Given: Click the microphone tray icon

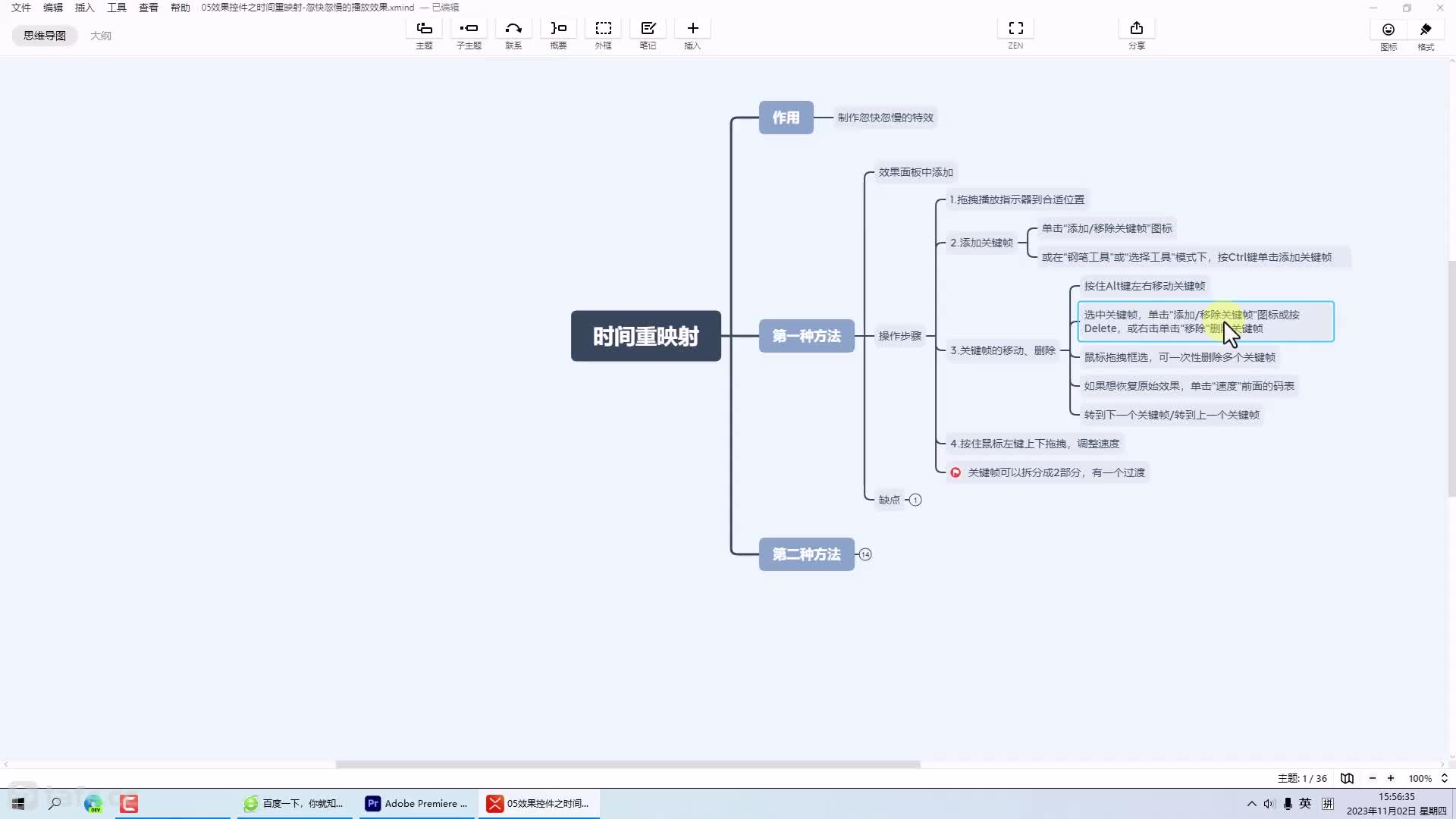Looking at the screenshot, I should pyautogui.click(x=1288, y=804).
